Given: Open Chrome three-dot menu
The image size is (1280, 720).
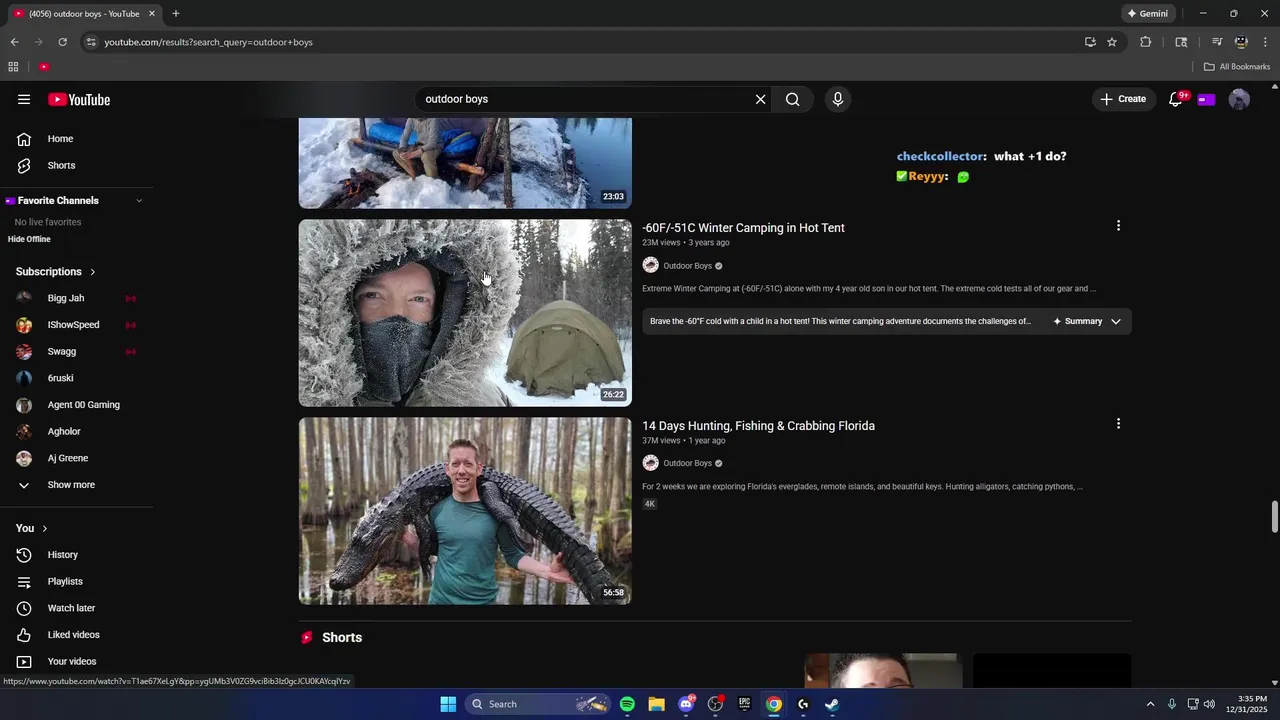Looking at the screenshot, I should click(x=1266, y=42).
